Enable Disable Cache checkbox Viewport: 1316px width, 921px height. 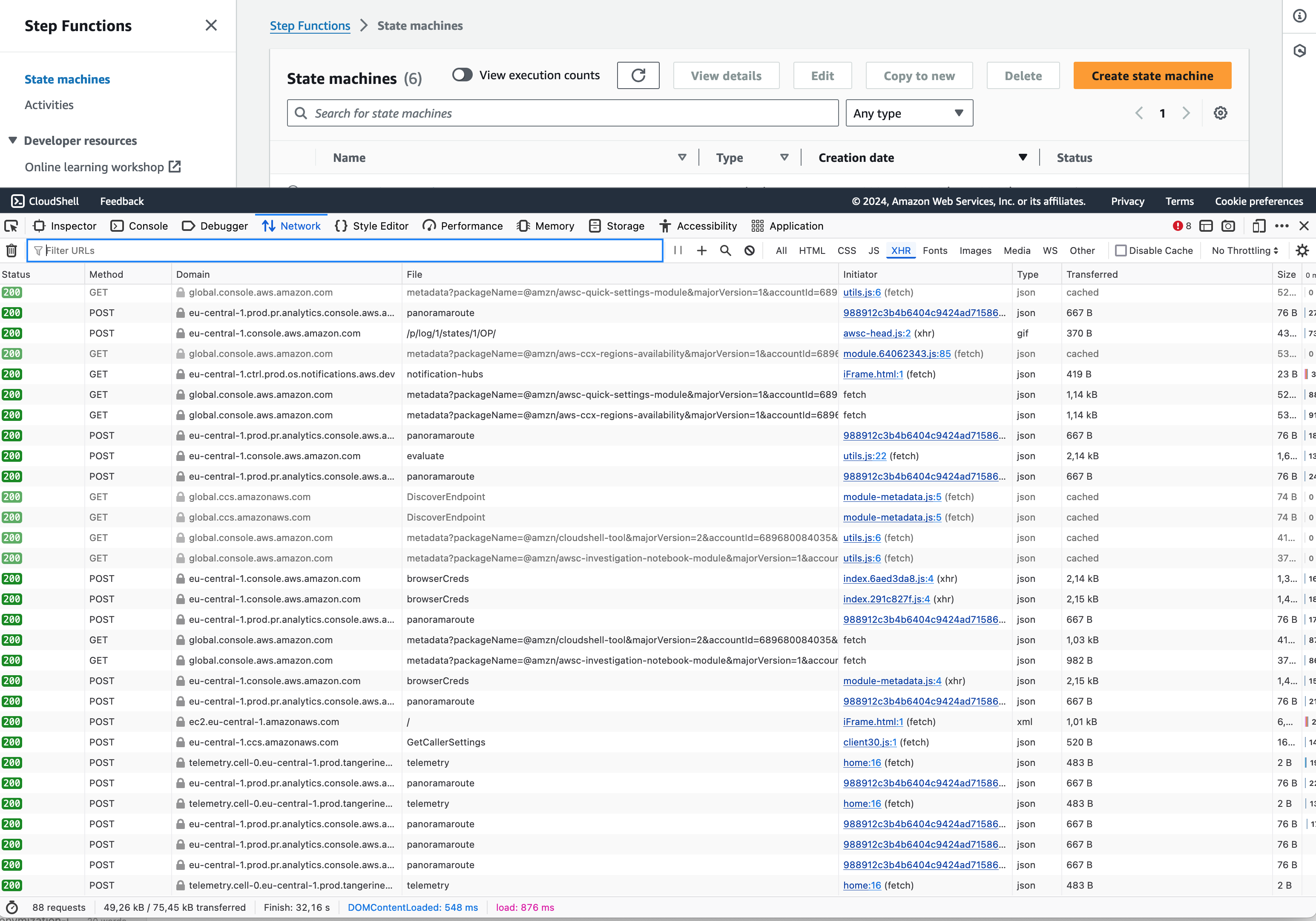1121,250
